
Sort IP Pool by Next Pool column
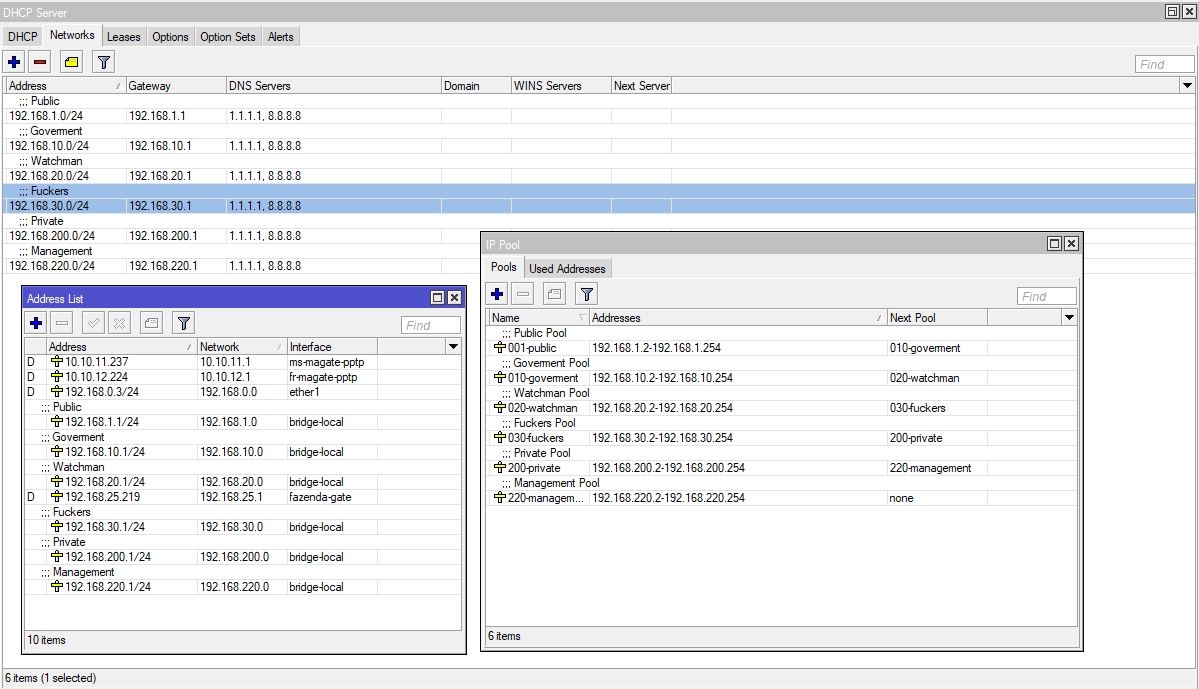937,317
